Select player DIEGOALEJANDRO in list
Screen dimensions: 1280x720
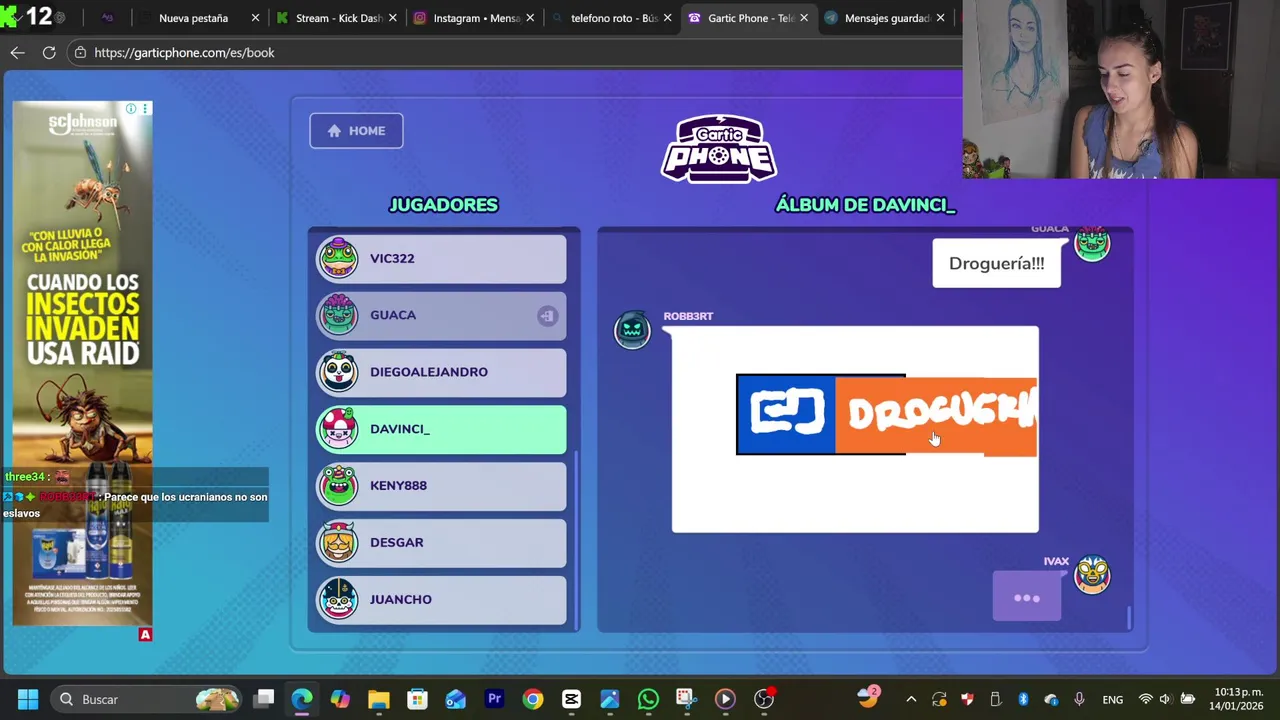[441, 372]
